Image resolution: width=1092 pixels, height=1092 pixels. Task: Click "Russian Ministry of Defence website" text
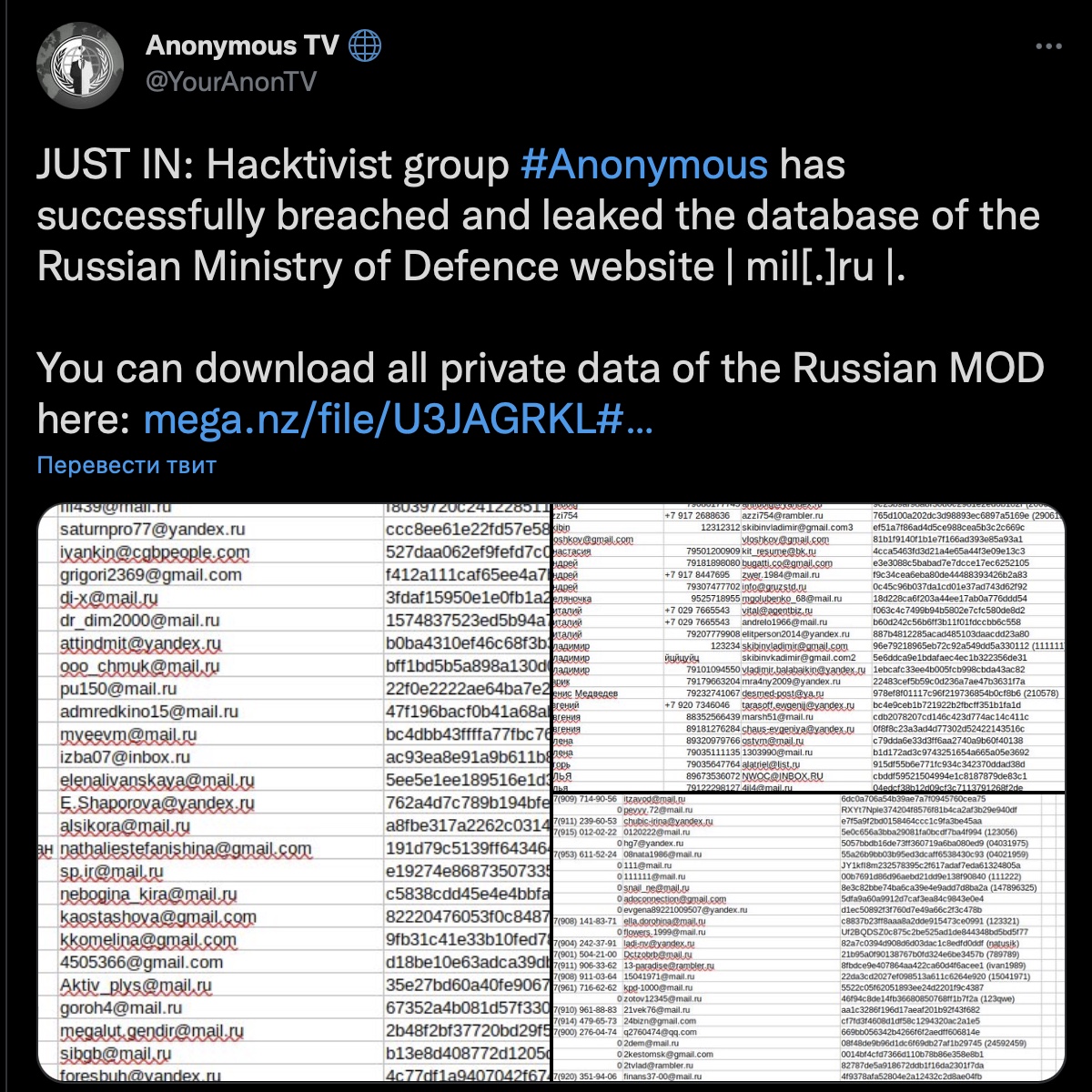click(x=375, y=267)
